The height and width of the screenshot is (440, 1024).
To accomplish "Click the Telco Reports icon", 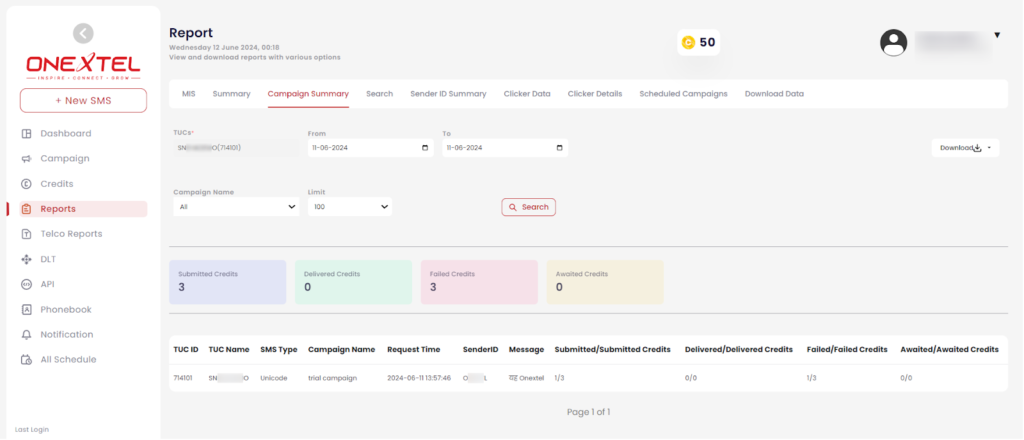I will (27, 234).
